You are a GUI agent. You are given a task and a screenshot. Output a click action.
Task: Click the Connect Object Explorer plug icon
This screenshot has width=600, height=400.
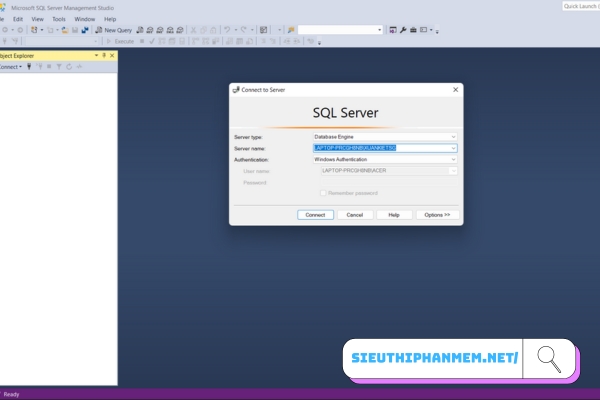pos(29,67)
